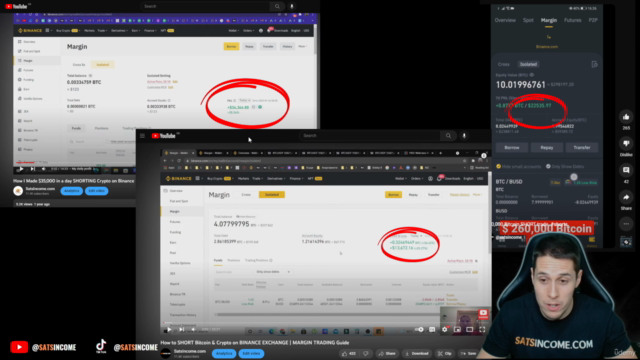Open comments icon showing 42 on the right
Image resolution: width=640 pixels, height=360 pixels.
[626, 170]
